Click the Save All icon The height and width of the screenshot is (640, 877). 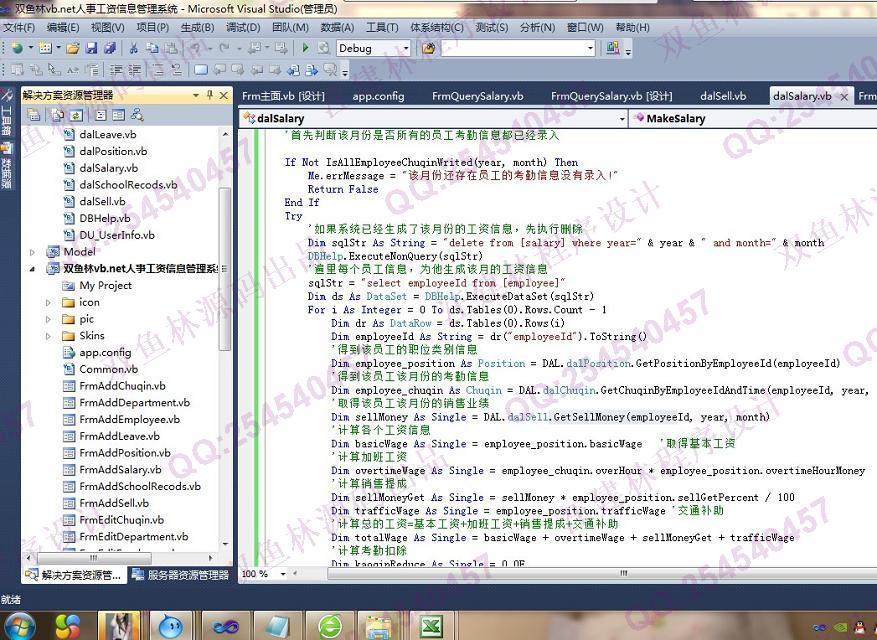coord(110,49)
